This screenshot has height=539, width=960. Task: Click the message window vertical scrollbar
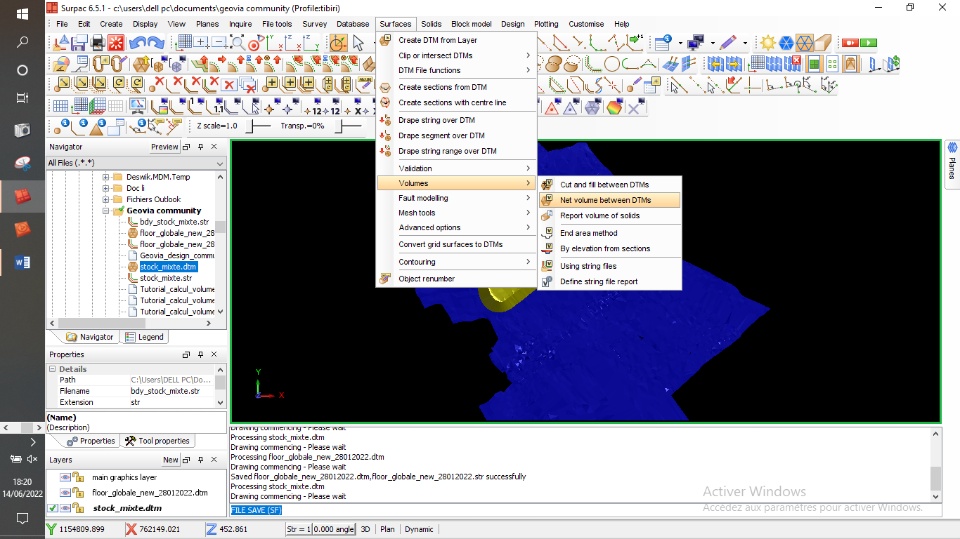tap(936, 466)
